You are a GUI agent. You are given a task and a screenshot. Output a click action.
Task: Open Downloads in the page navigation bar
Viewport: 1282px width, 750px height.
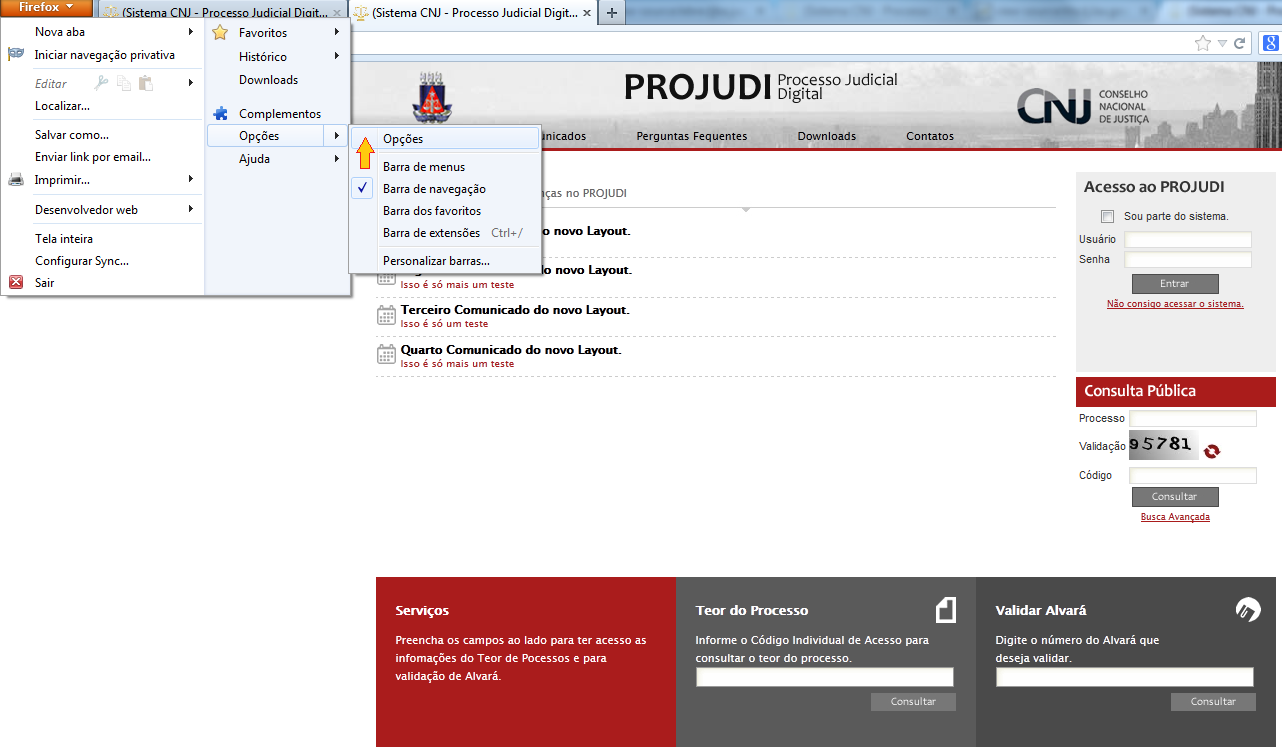pyautogui.click(x=827, y=136)
